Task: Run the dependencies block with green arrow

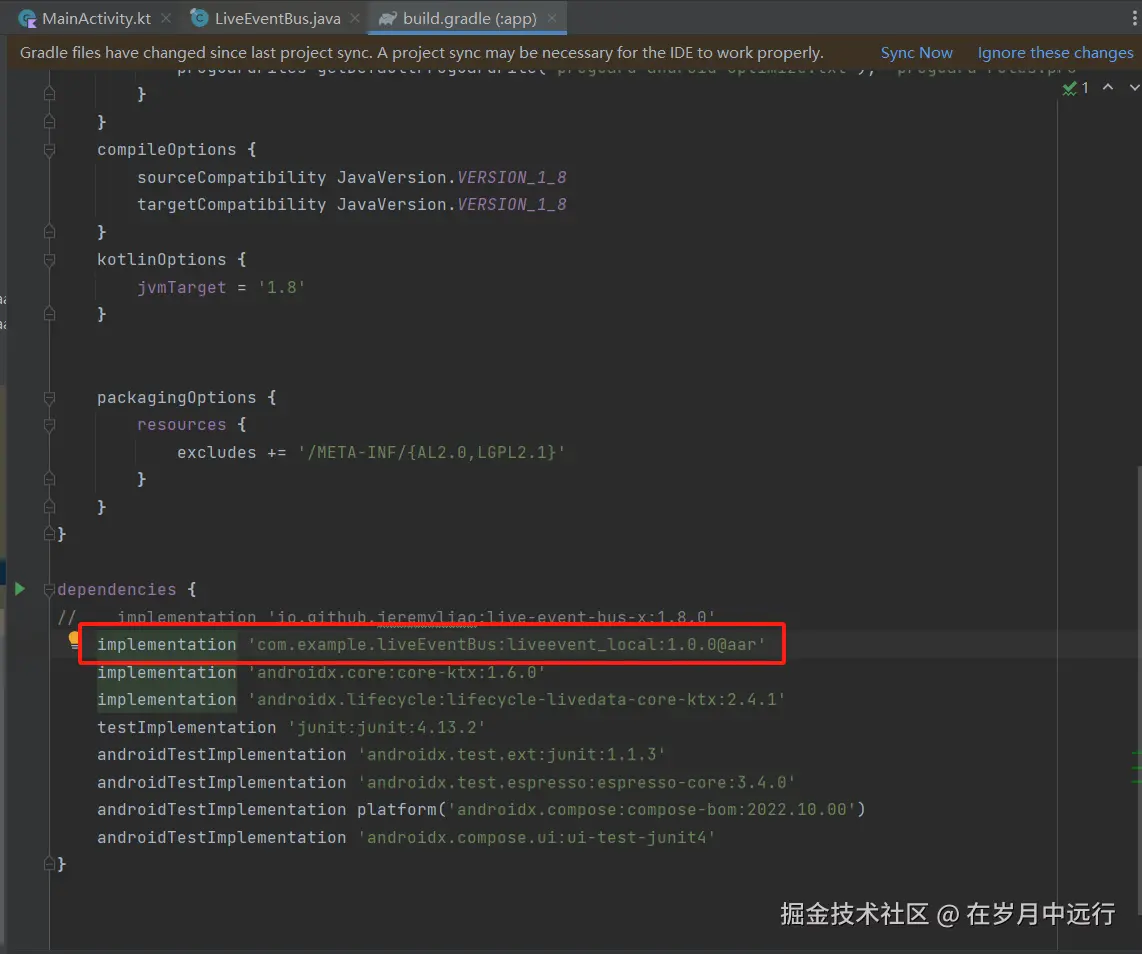Action: tap(20, 589)
